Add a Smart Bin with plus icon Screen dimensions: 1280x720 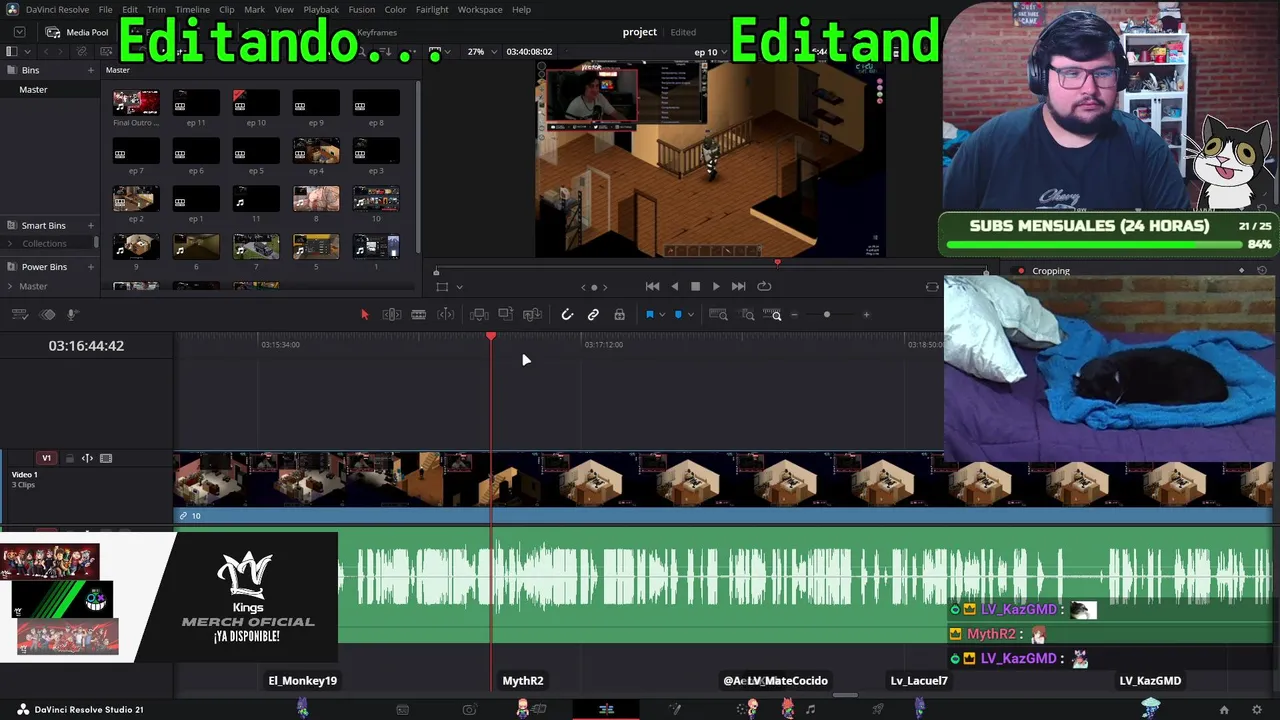click(90, 226)
